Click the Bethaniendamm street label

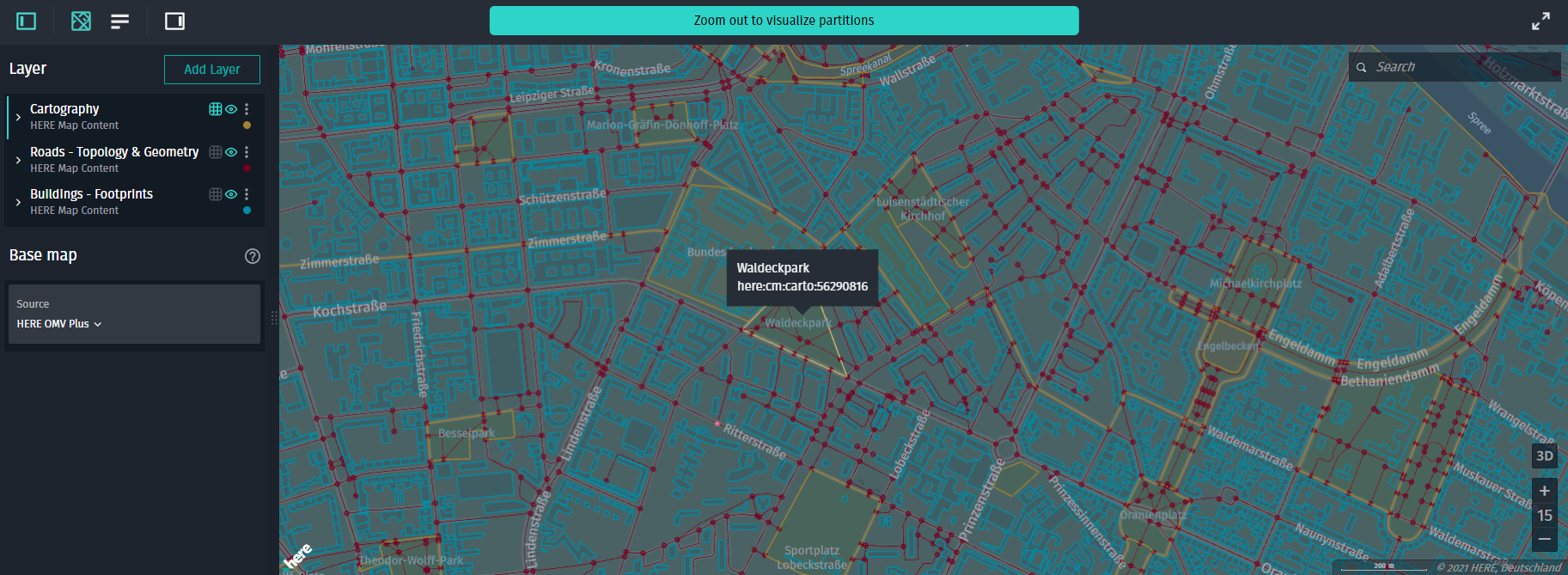(1389, 376)
